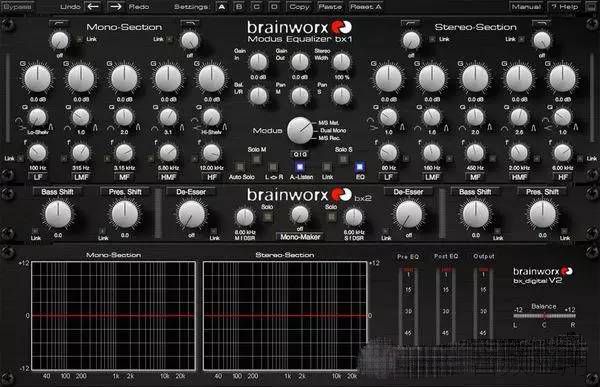600x387 pixels.
Task: Turn off the A.-Listen switch
Action: 300,167
